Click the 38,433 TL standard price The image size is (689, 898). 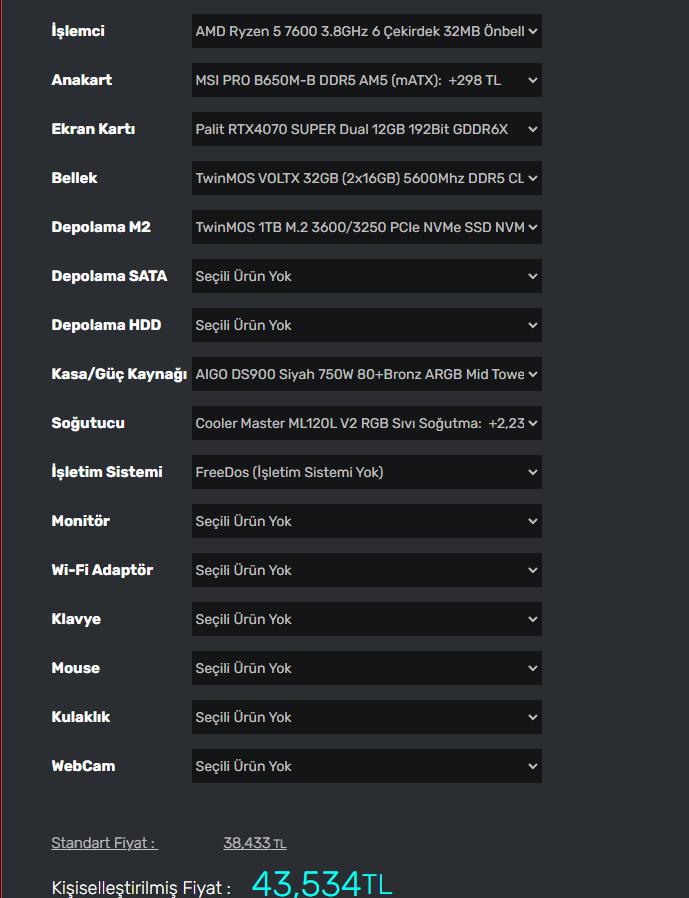tap(254, 843)
